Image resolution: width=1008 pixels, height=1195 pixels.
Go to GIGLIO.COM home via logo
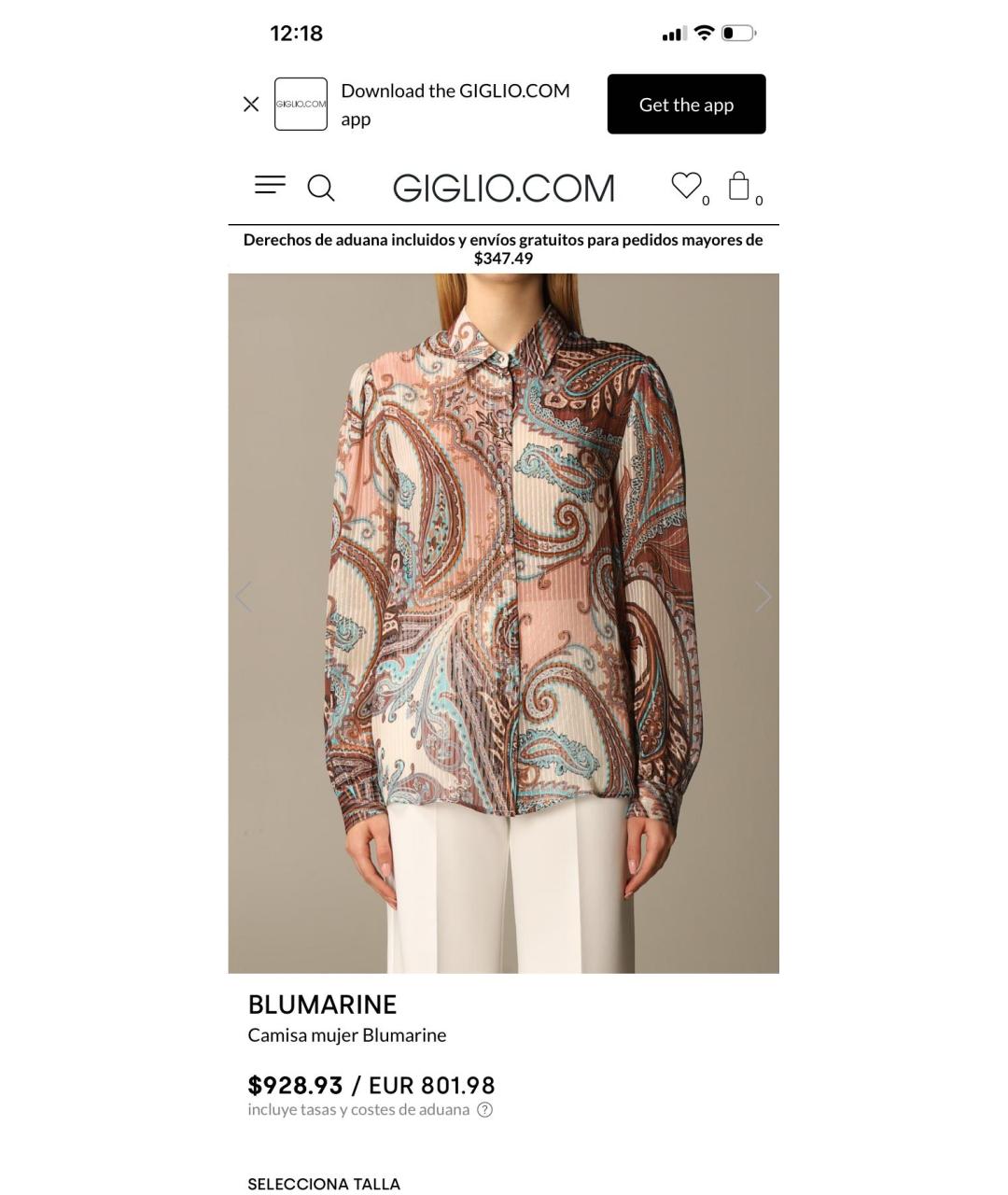504,189
